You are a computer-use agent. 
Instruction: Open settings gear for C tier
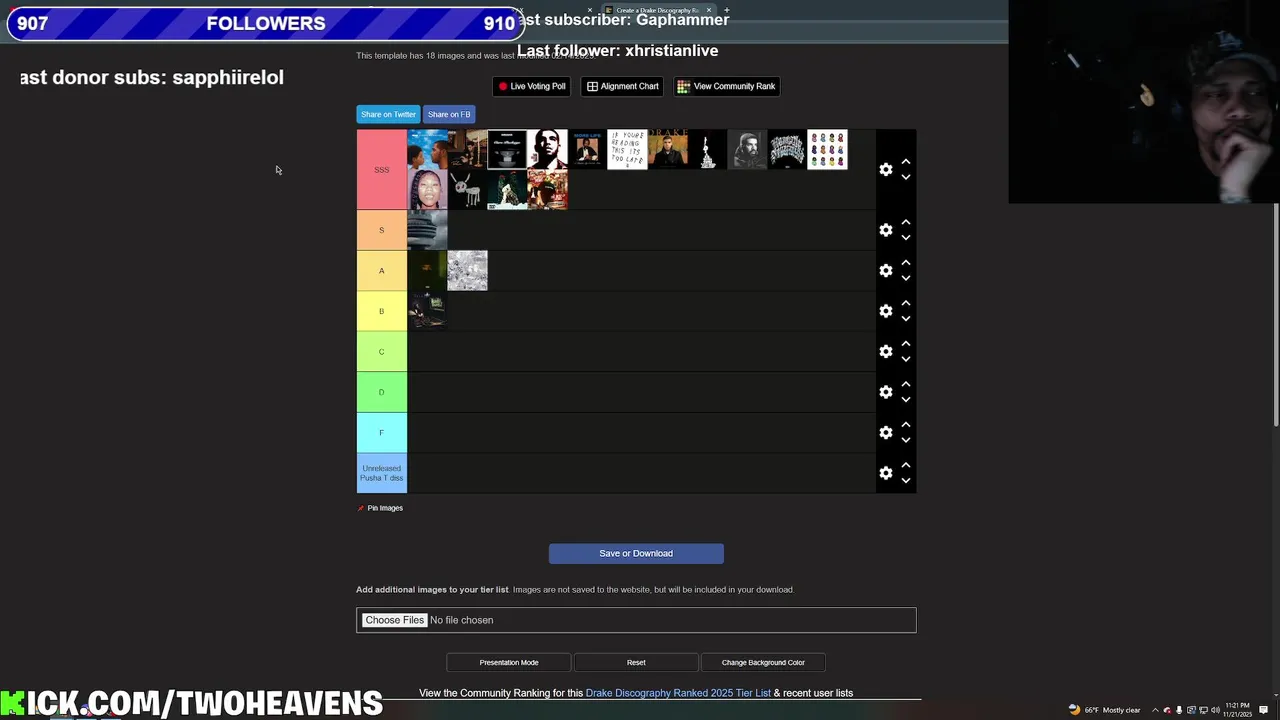click(885, 352)
